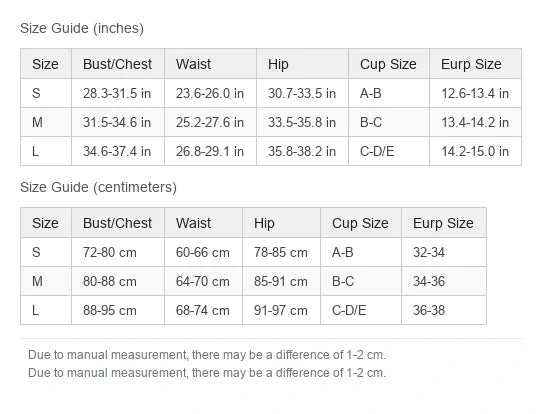This screenshot has height=414, width=541.
Task: Select the 32-34 Eurp size cell
Action: 444,252
